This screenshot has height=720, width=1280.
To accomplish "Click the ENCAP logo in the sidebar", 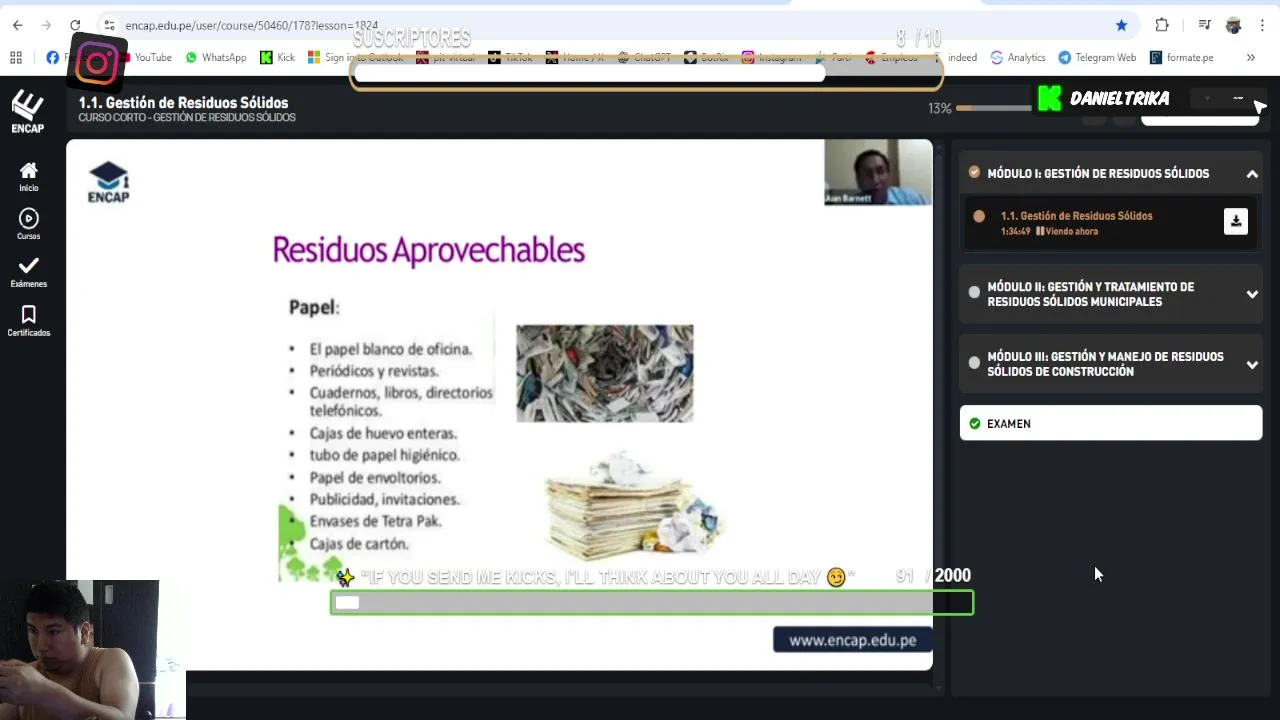I will (x=28, y=112).
